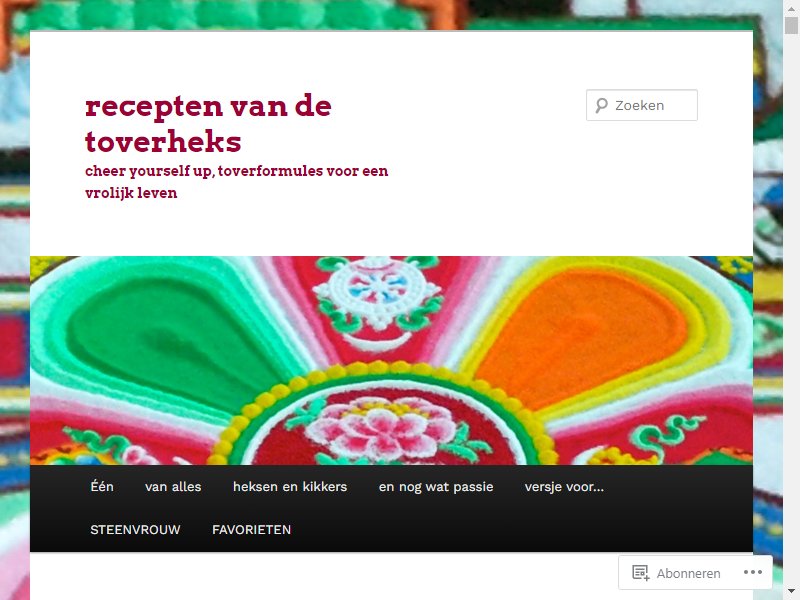Open the FAVORIETEN page
Image resolution: width=800 pixels, height=600 pixels.
252,530
